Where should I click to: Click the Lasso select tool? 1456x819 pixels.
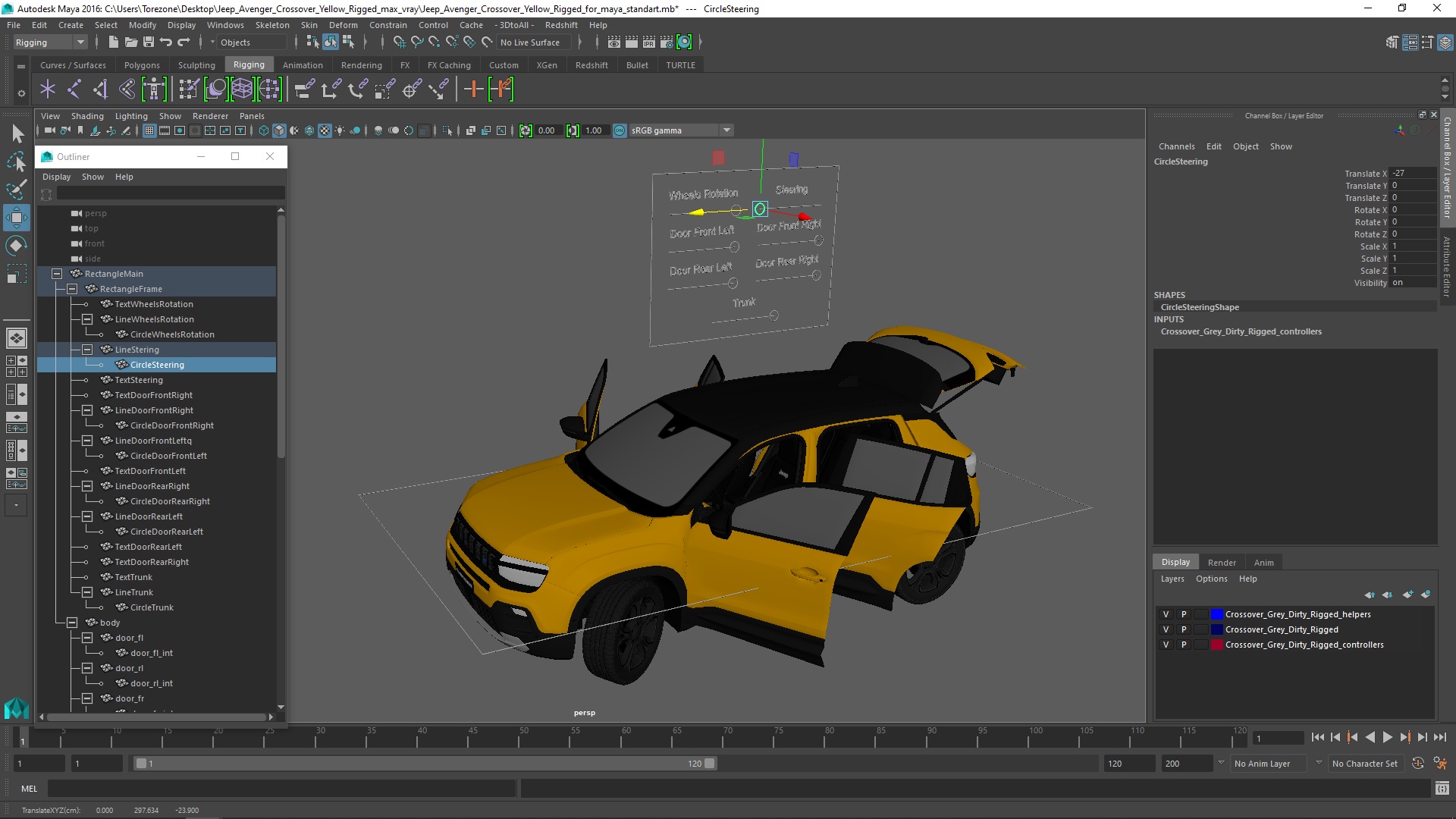click(16, 162)
